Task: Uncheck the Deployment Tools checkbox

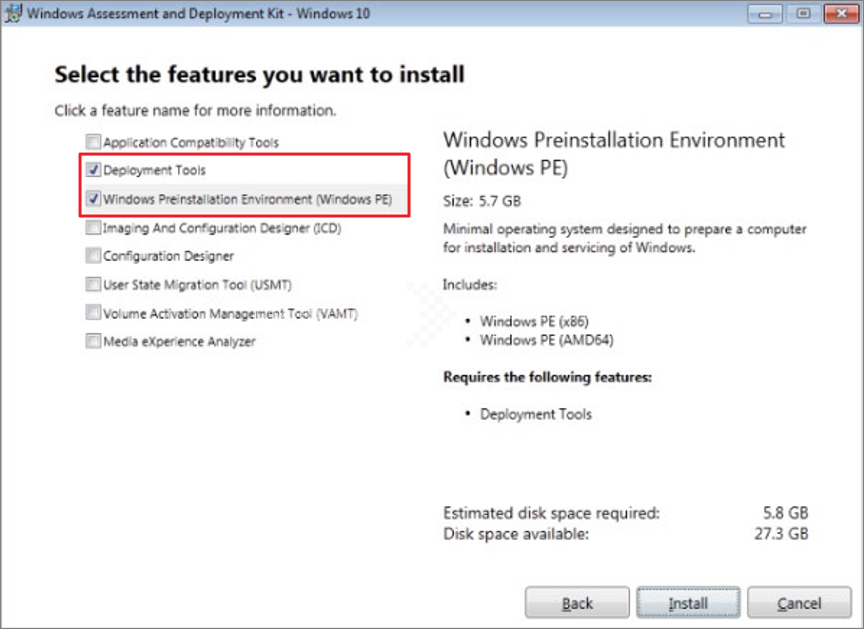Action: click(94, 171)
